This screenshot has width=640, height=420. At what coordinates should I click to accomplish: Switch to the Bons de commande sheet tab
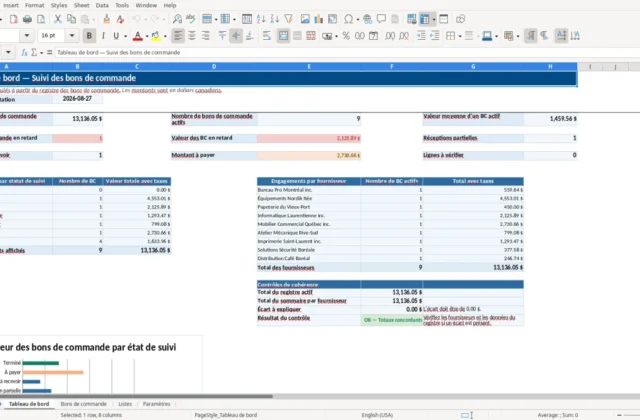point(83,404)
